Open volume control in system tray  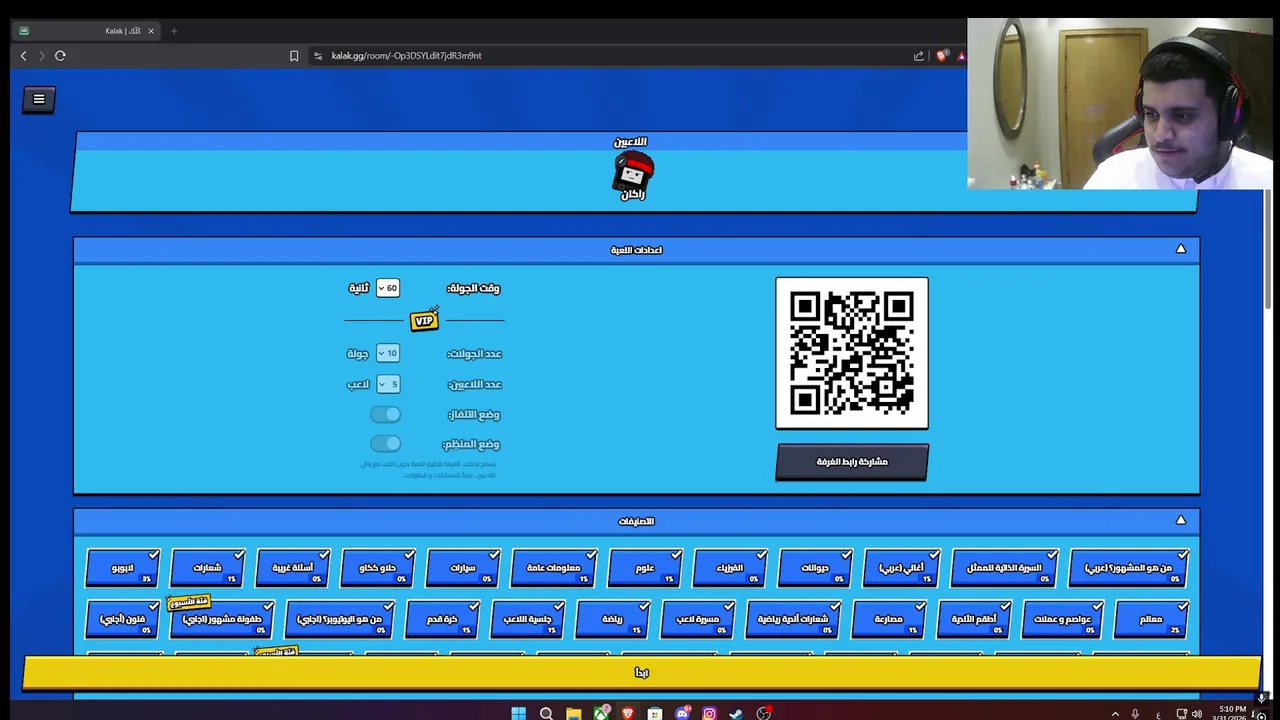pos(1197,713)
